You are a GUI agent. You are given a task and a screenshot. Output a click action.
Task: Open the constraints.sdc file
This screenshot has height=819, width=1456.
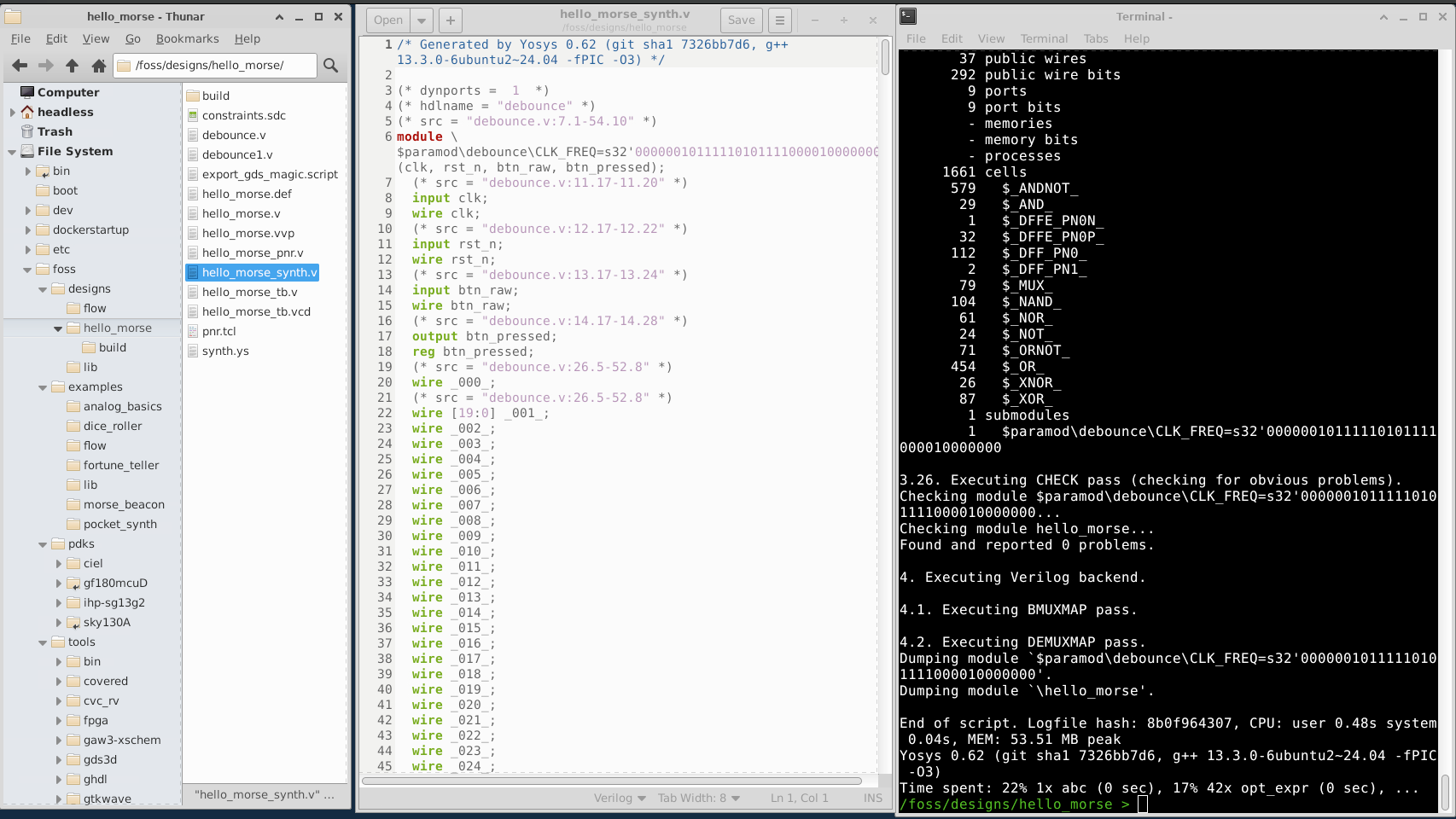coord(243,115)
